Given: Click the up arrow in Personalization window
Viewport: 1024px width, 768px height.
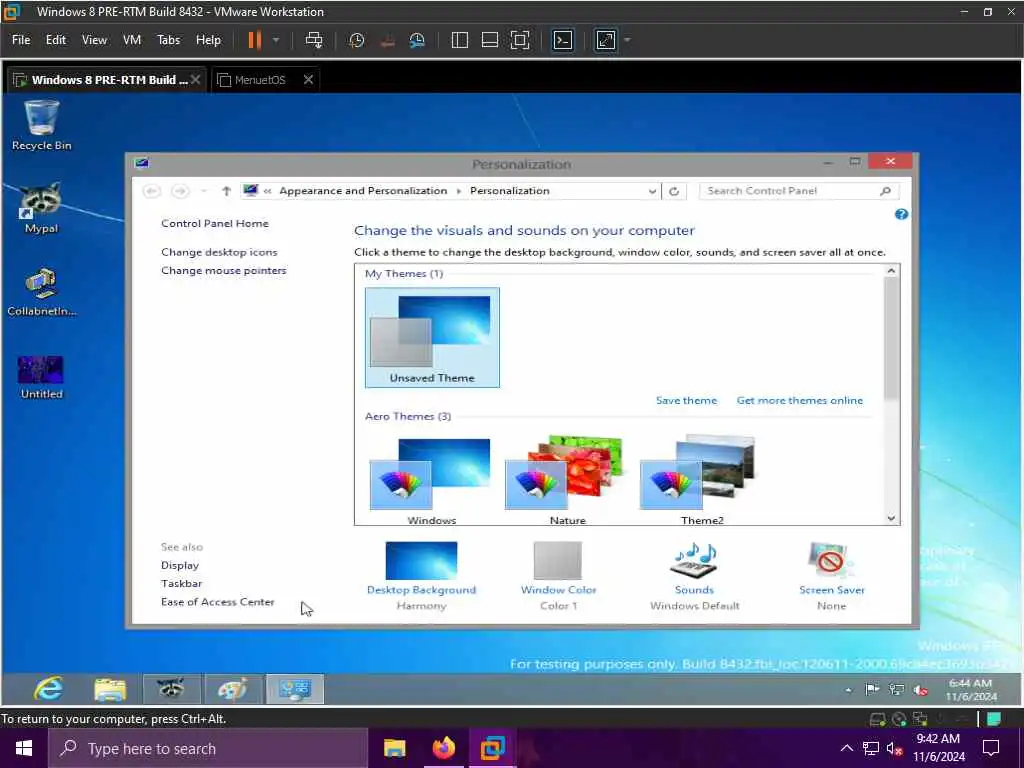Looking at the screenshot, I should (x=226, y=191).
